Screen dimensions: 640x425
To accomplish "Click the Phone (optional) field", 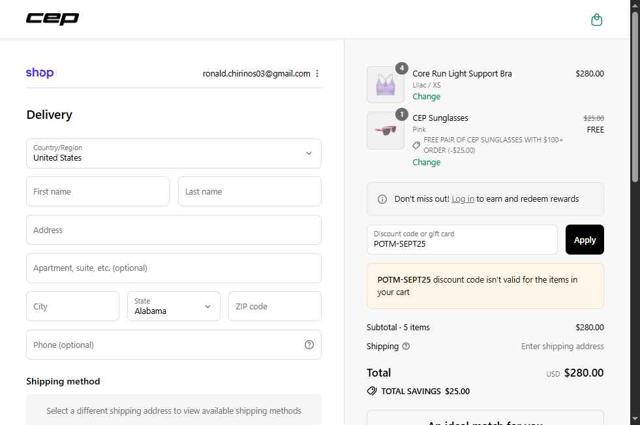I will (174, 345).
